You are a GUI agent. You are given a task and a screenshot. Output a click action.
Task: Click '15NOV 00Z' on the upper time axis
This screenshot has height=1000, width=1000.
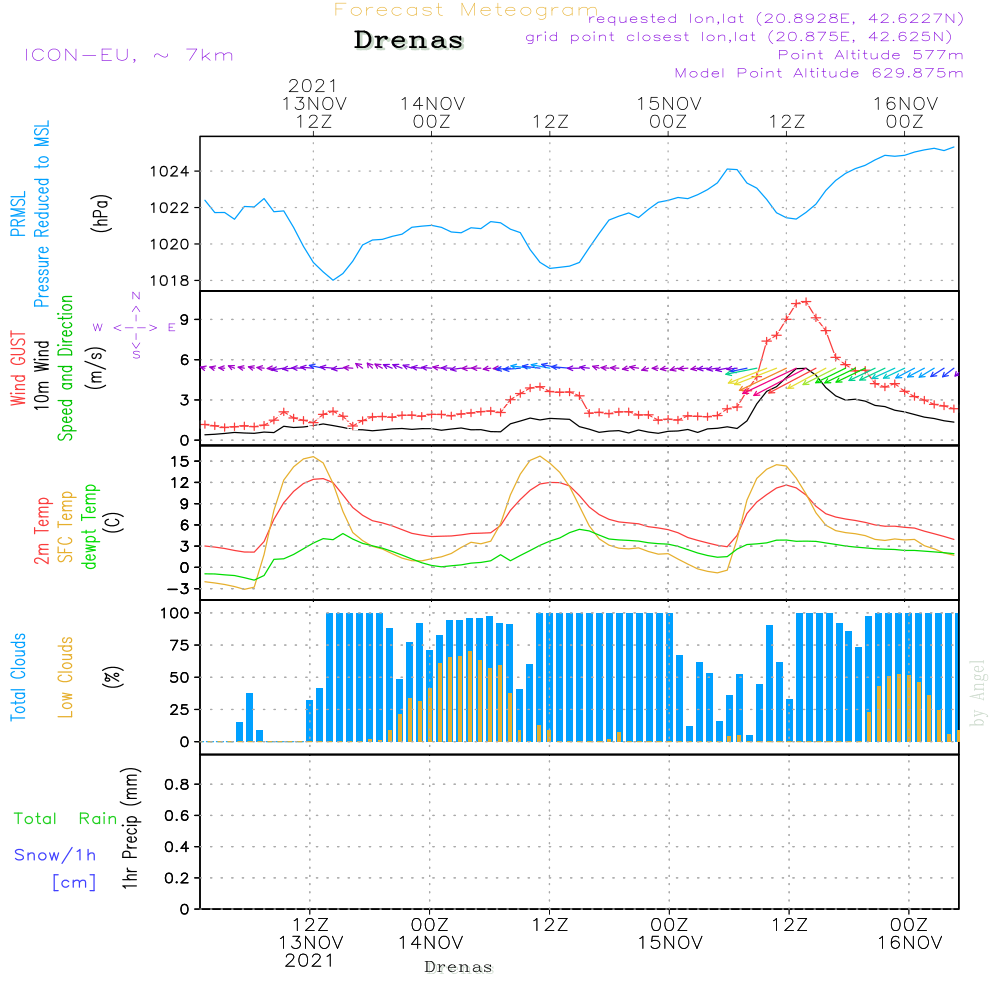668,112
